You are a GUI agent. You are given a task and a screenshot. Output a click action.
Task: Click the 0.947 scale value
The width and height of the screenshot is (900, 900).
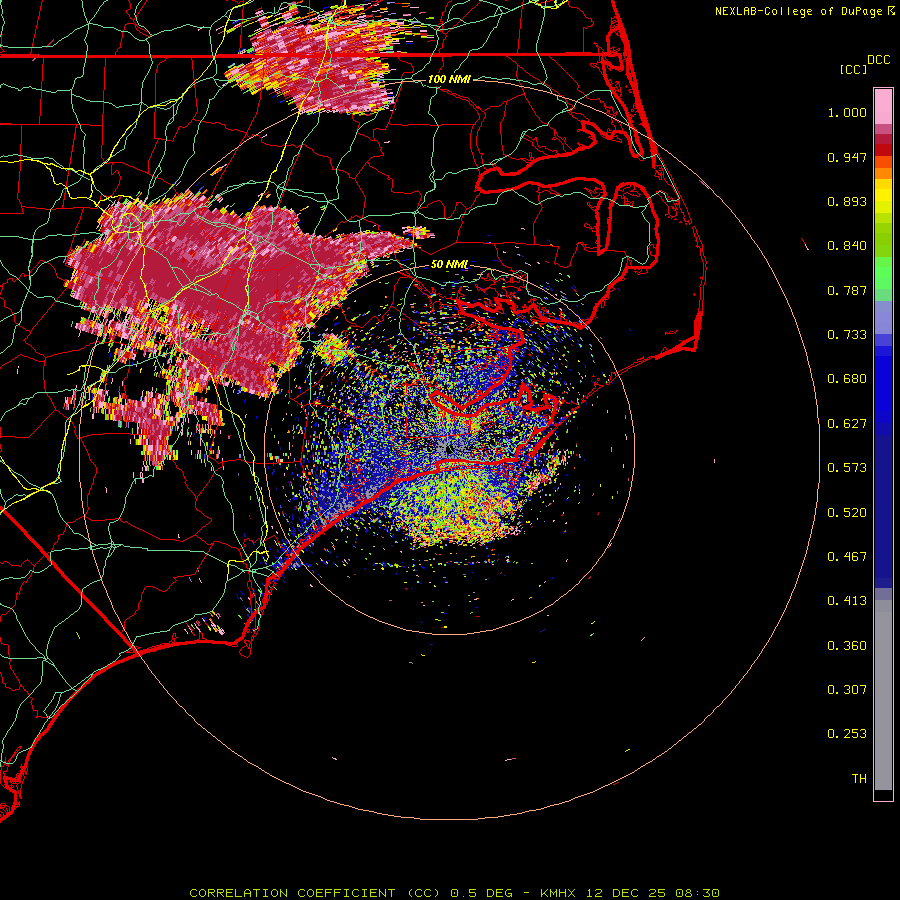(x=847, y=157)
